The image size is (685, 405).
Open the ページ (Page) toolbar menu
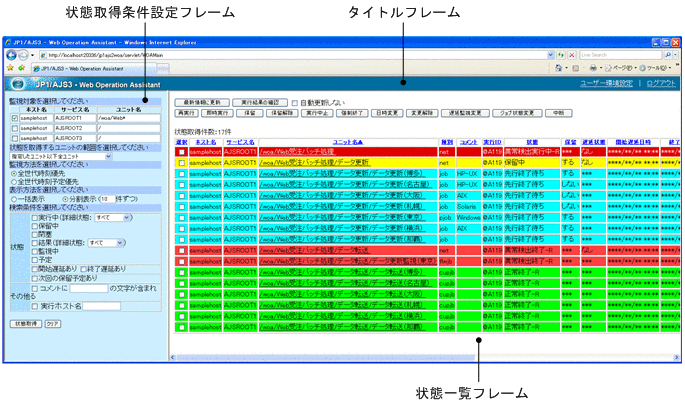click(619, 68)
